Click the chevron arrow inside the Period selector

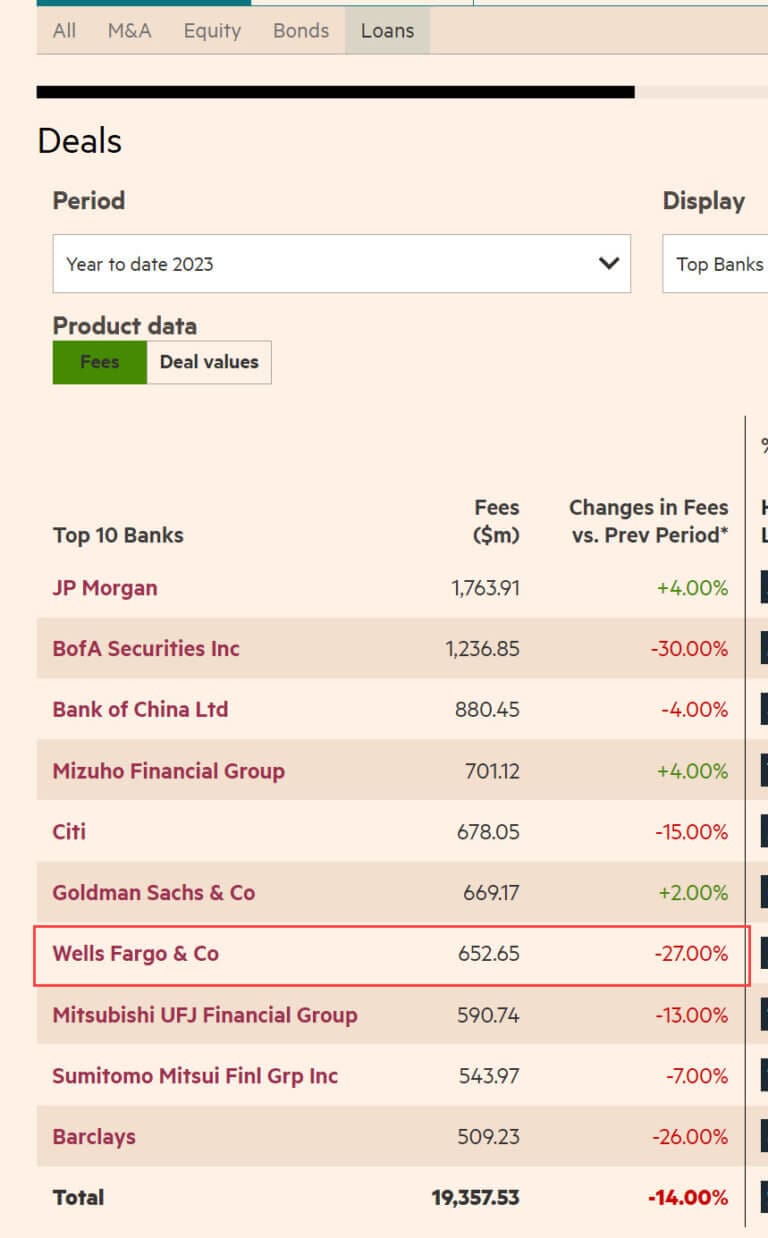click(608, 263)
